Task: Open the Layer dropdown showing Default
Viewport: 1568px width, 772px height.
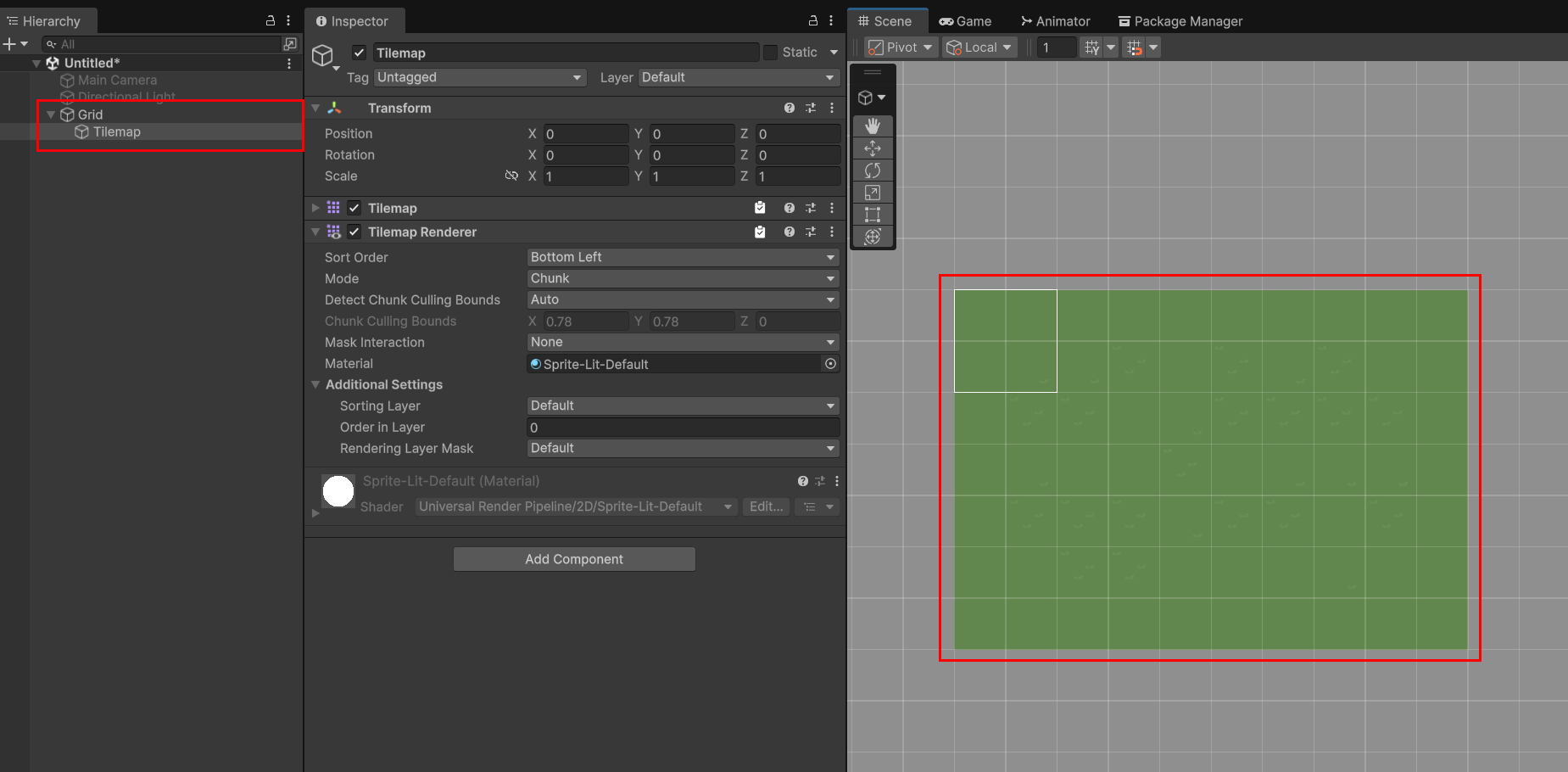Action: 739,77
